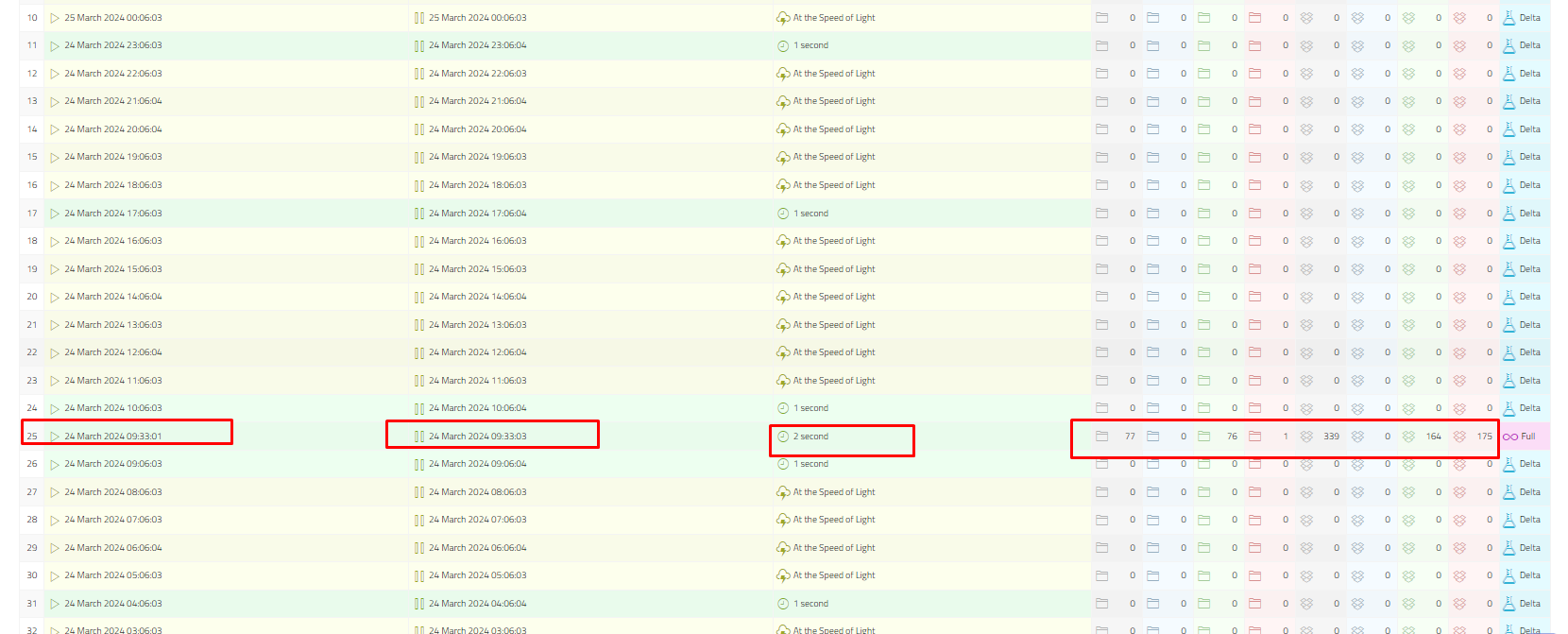1568x634 pixels.
Task: Select the Full backup type label
Action: click(x=1528, y=437)
